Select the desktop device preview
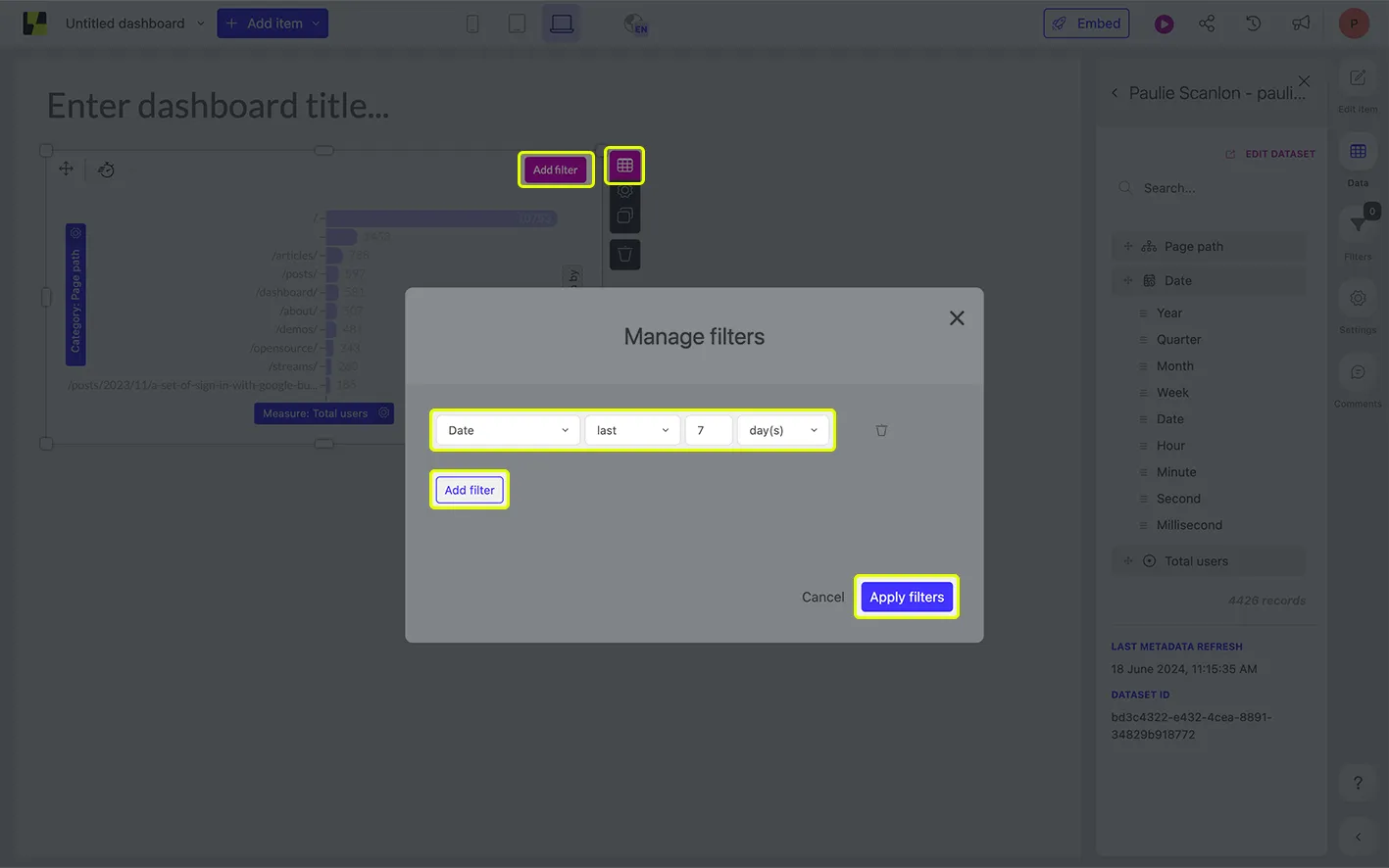1389x868 pixels. [x=562, y=24]
